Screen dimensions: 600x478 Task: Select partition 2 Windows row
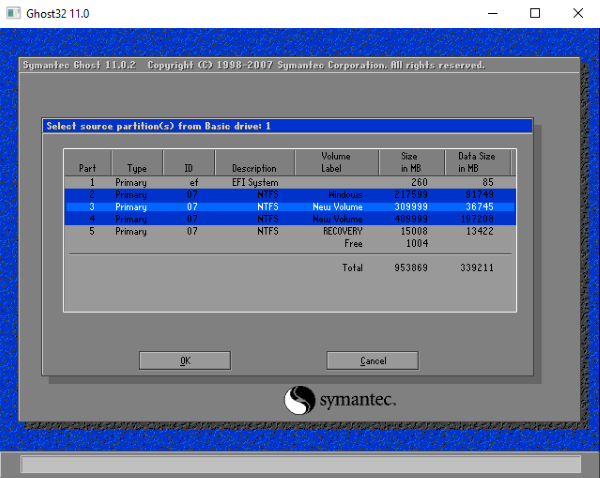point(290,195)
